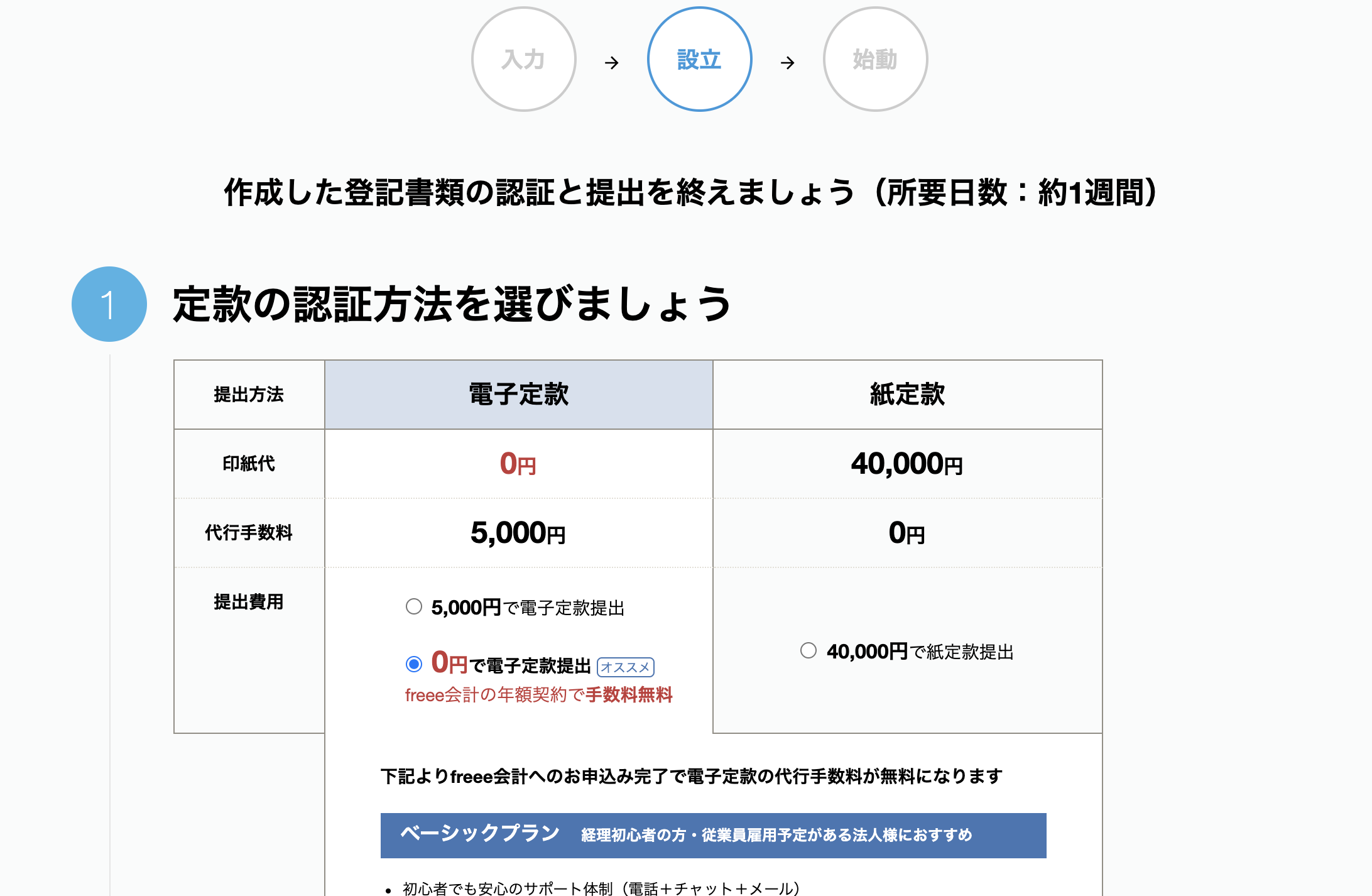The height and width of the screenshot is (896, 1372).
Task: Click the ベーシックプラン blue banner
Action: tap(713, 835)
